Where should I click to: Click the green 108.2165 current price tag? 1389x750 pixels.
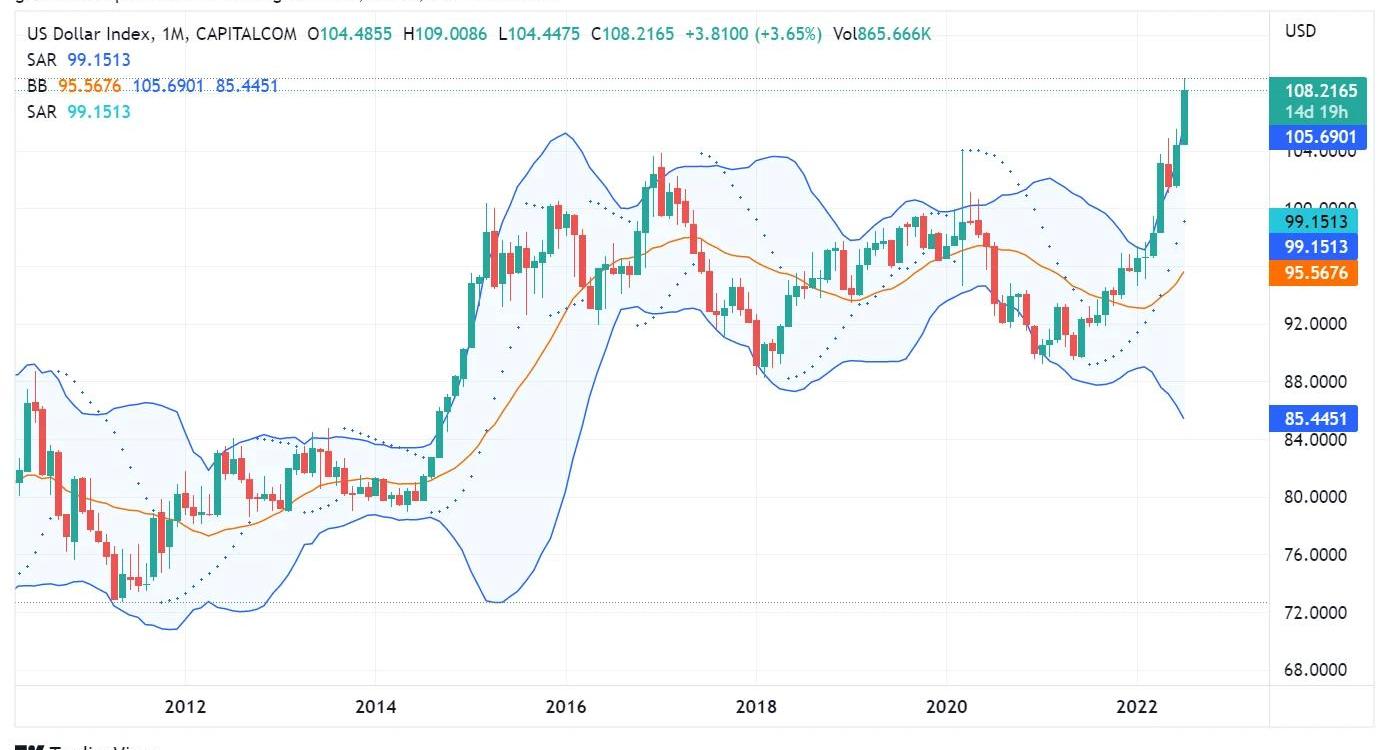[1320, 91]
